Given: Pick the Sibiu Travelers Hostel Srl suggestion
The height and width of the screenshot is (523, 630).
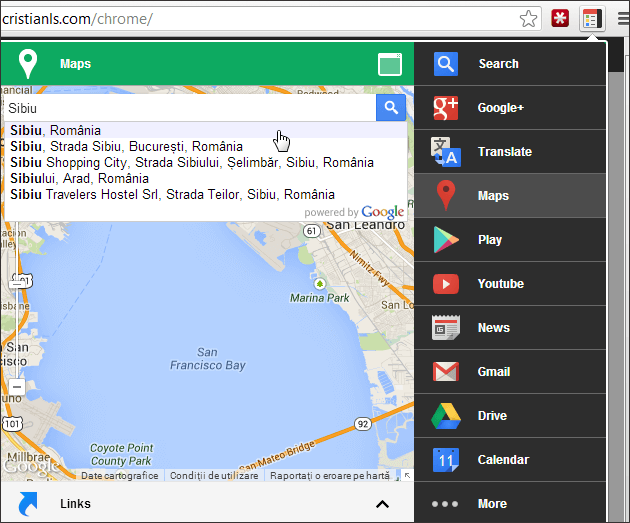Looking at the screenshot, I should [x=172, y=194].
